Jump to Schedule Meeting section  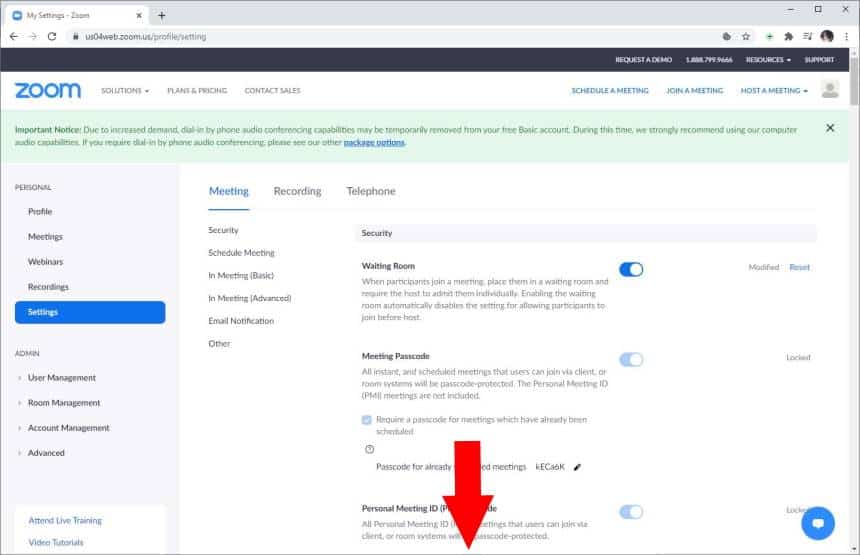tap(241, 253)
